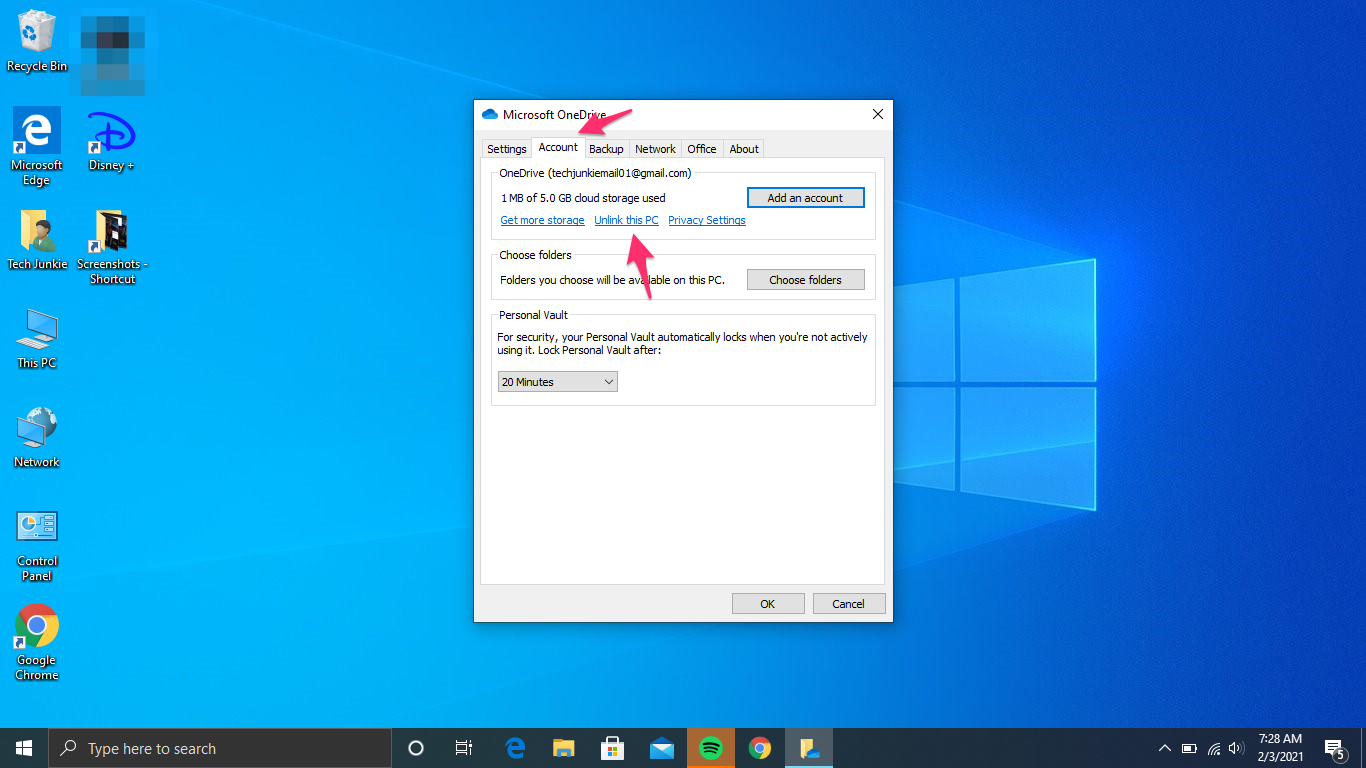
Task: Open the Office tab
Action: coord(702,149)
